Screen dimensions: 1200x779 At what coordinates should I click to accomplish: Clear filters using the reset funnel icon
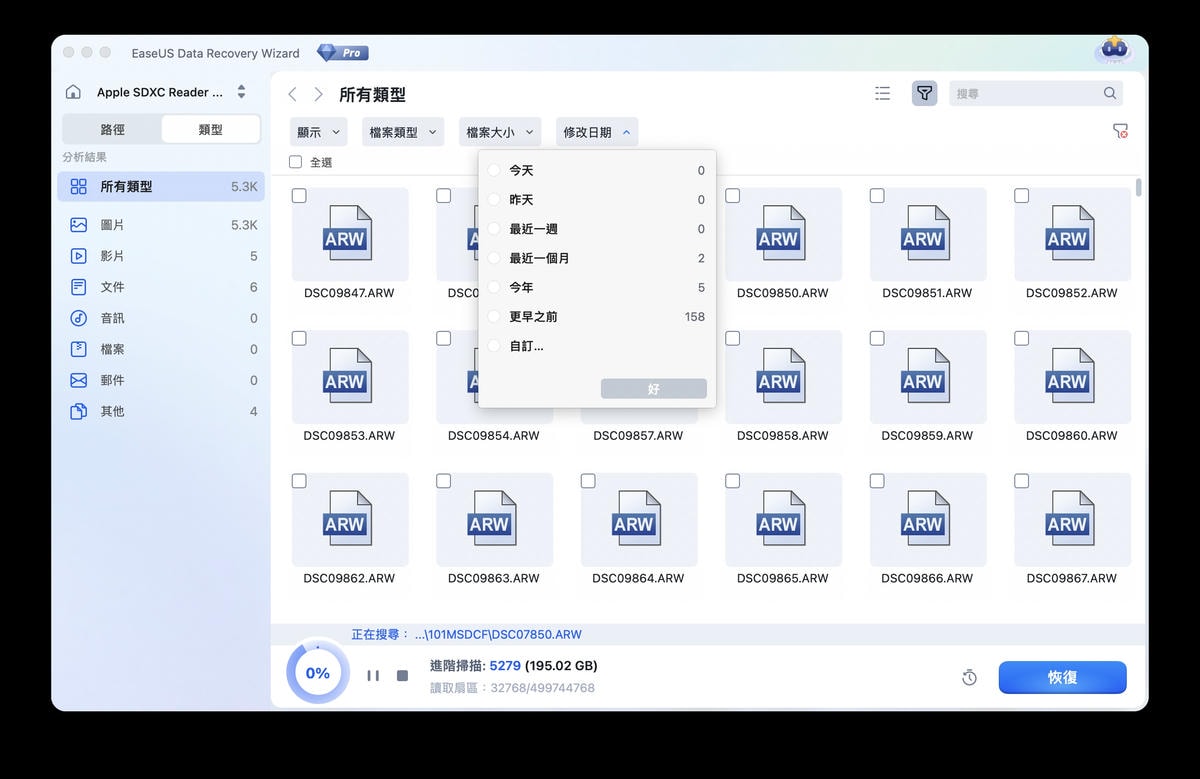coord(1120,132)
